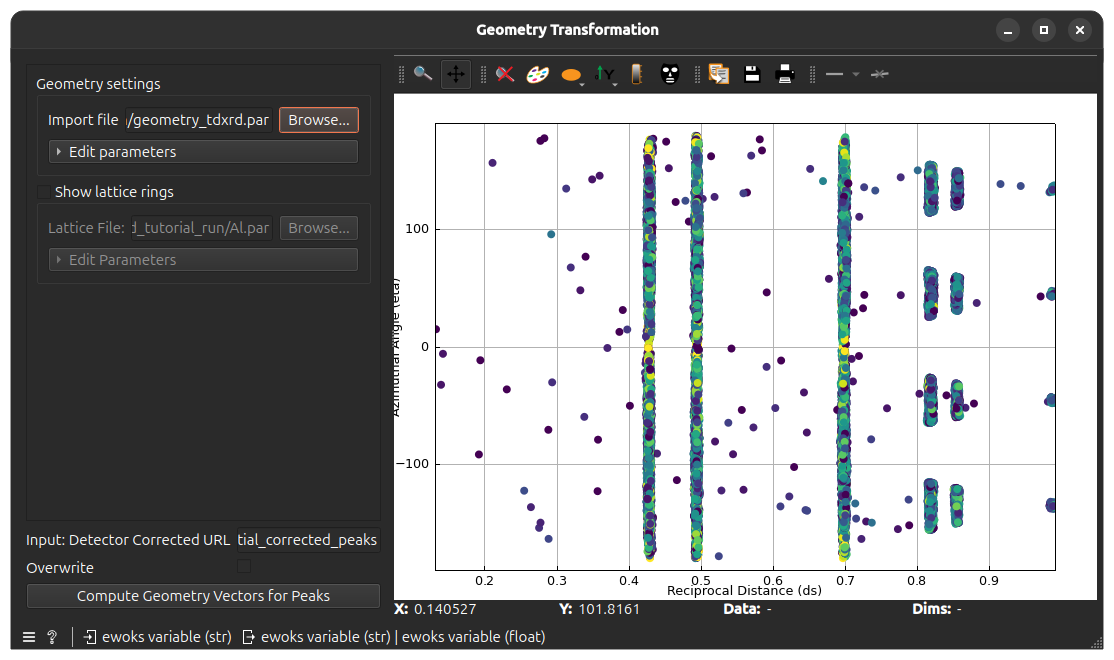Screen dimensions: 1114x660
Task: Activate the pan cross-arrows tool
Action: [455, 74]
